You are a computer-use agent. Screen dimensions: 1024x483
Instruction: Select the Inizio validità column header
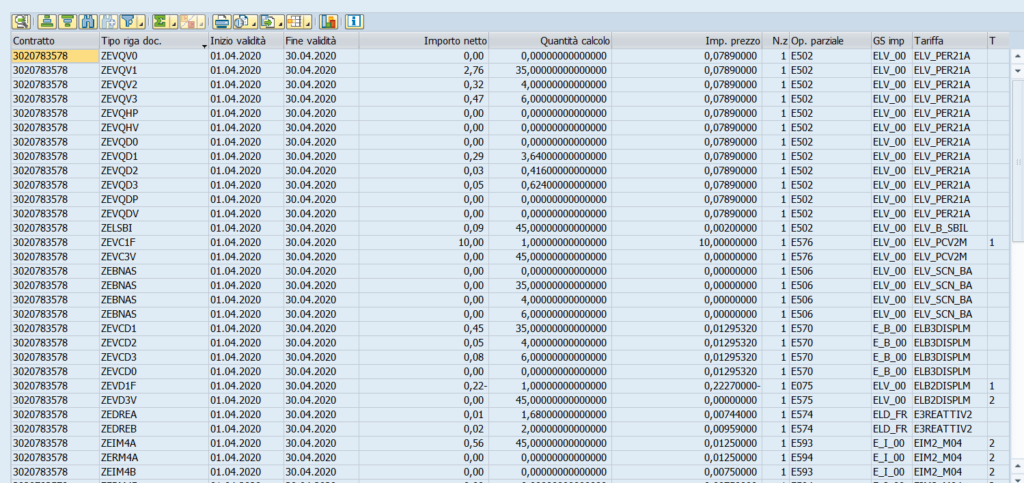tap(246, 40)
